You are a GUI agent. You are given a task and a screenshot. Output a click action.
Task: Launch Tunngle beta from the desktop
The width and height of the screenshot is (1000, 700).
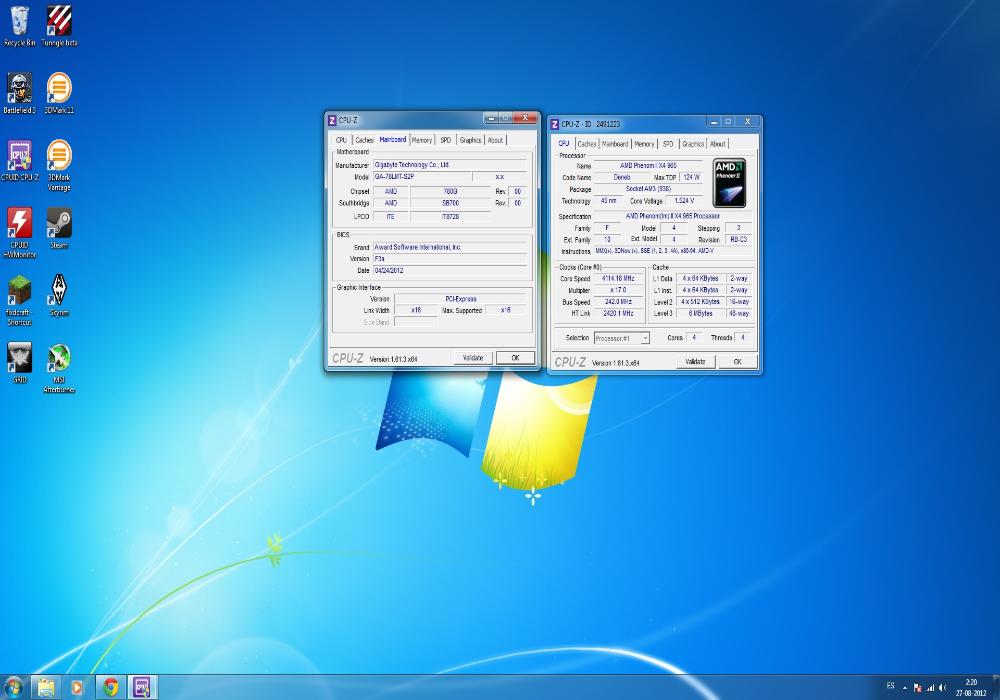point(59,26)
